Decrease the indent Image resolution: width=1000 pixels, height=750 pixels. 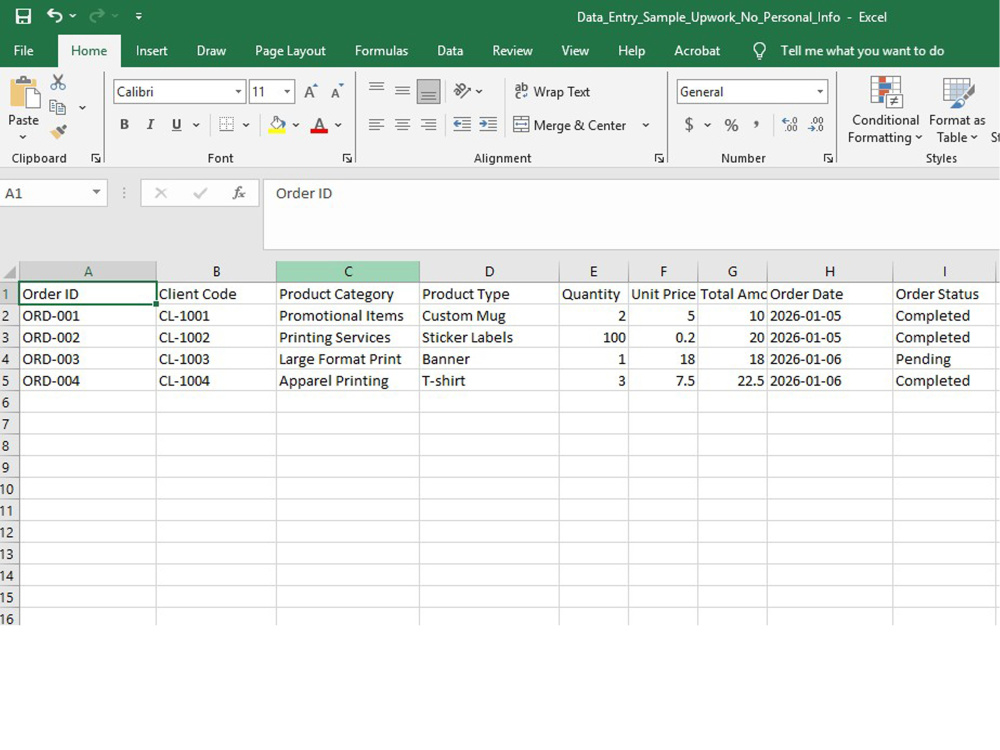click(x=462, y=124)
